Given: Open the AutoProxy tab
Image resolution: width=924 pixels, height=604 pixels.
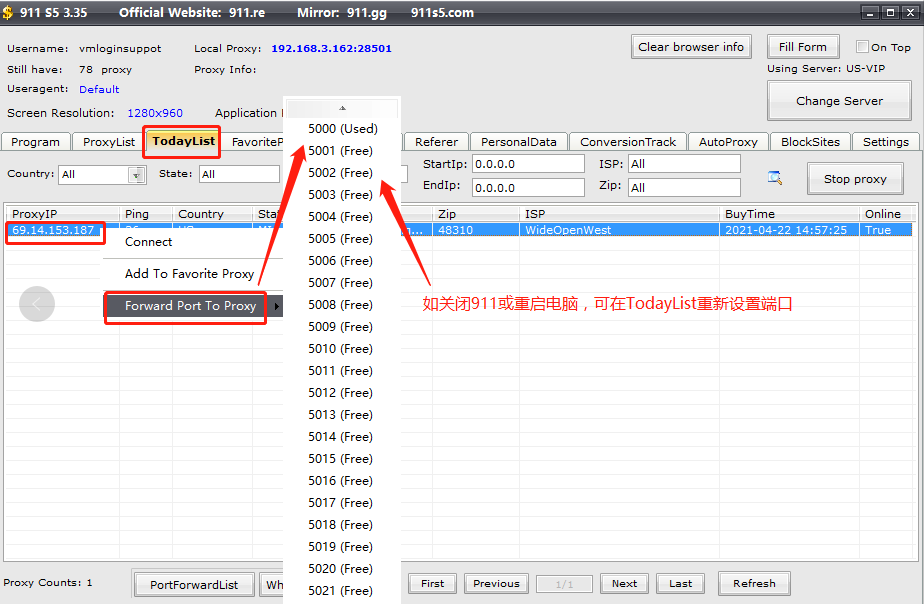Looking at the screenshot, I should click(x=729, y=142).
